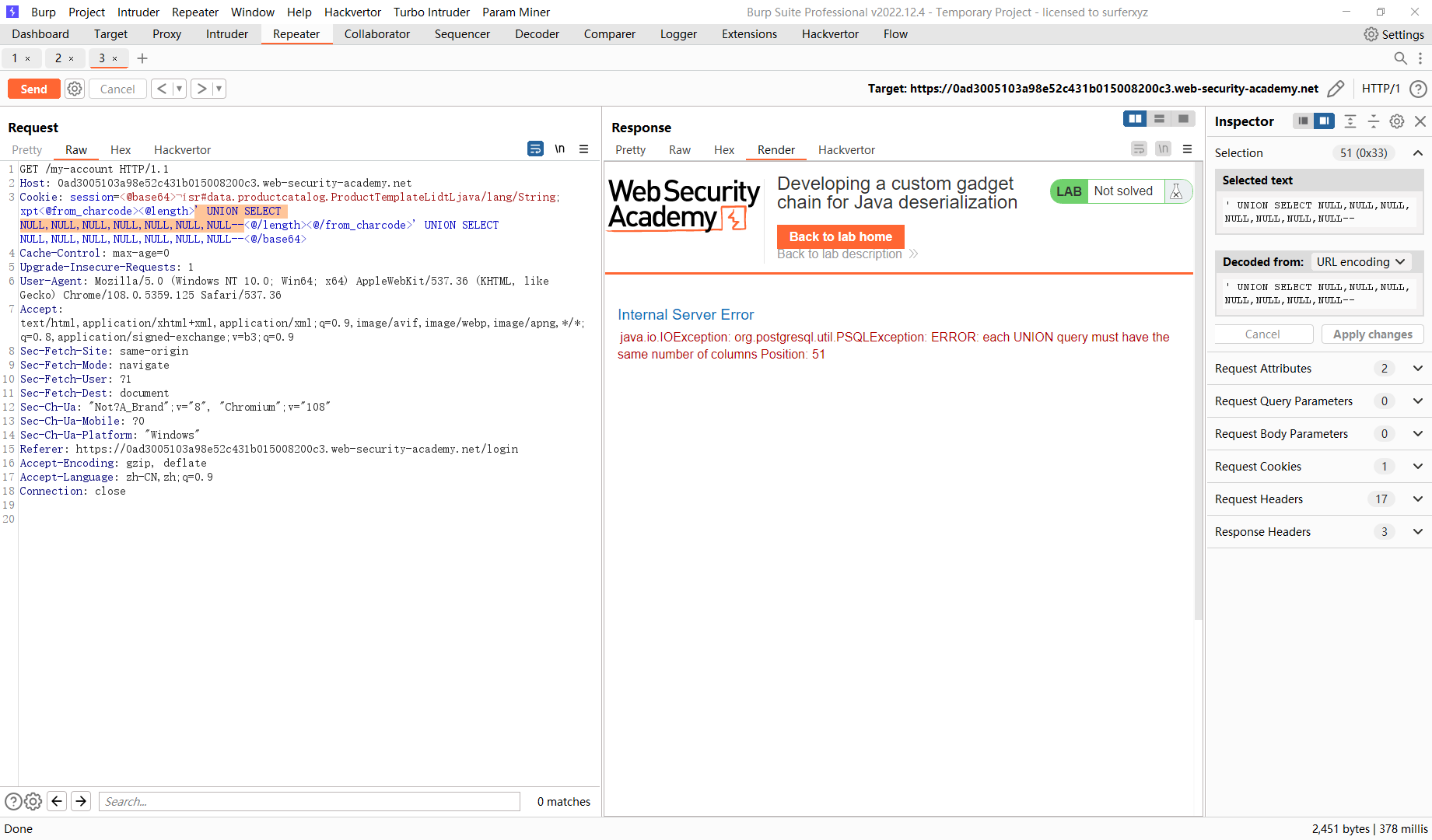Switch Response view to Raw tab
The height and width of the screenshot is (840, 1432).
[x=680, y=150]
